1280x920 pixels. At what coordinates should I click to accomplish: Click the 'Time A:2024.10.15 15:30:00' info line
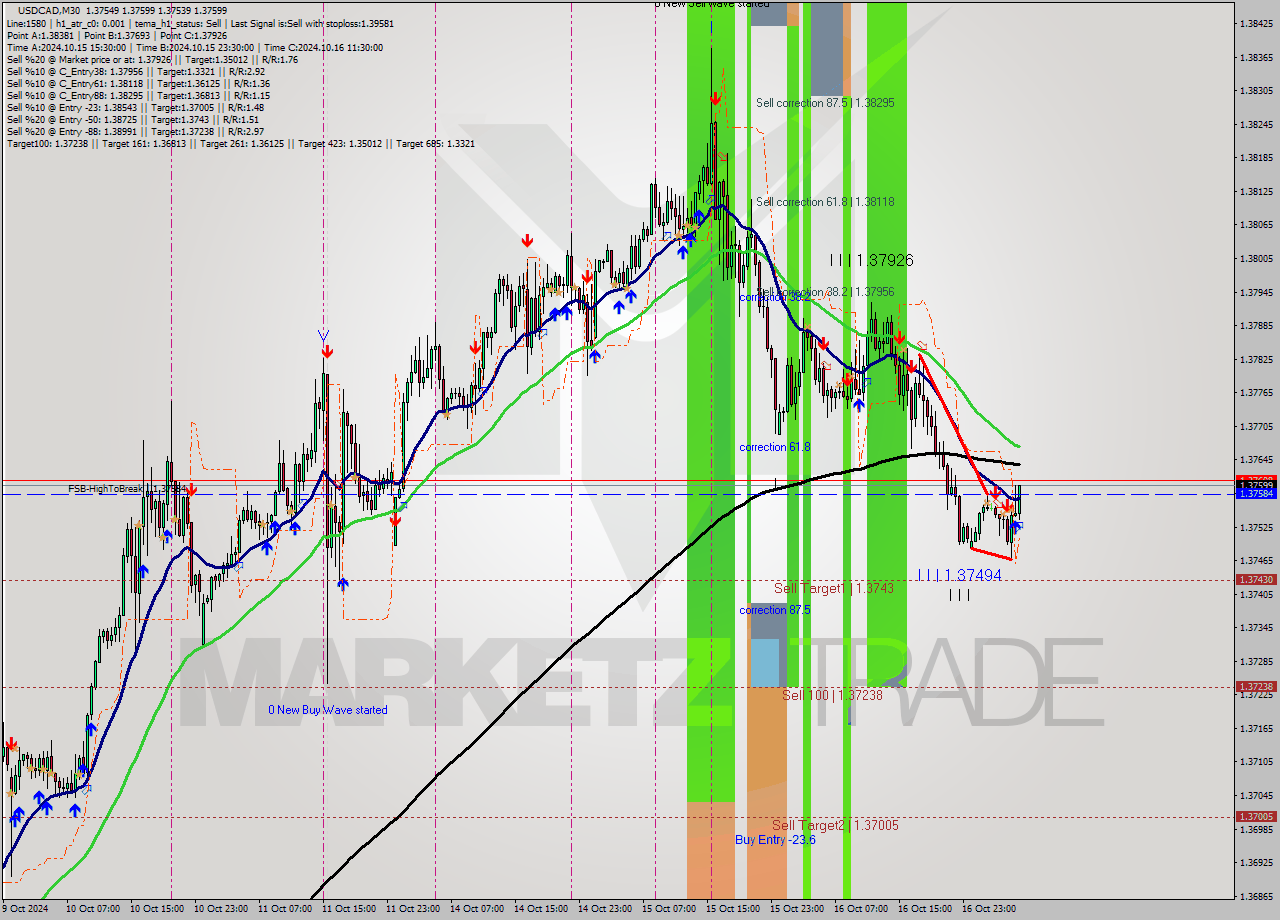194,47
